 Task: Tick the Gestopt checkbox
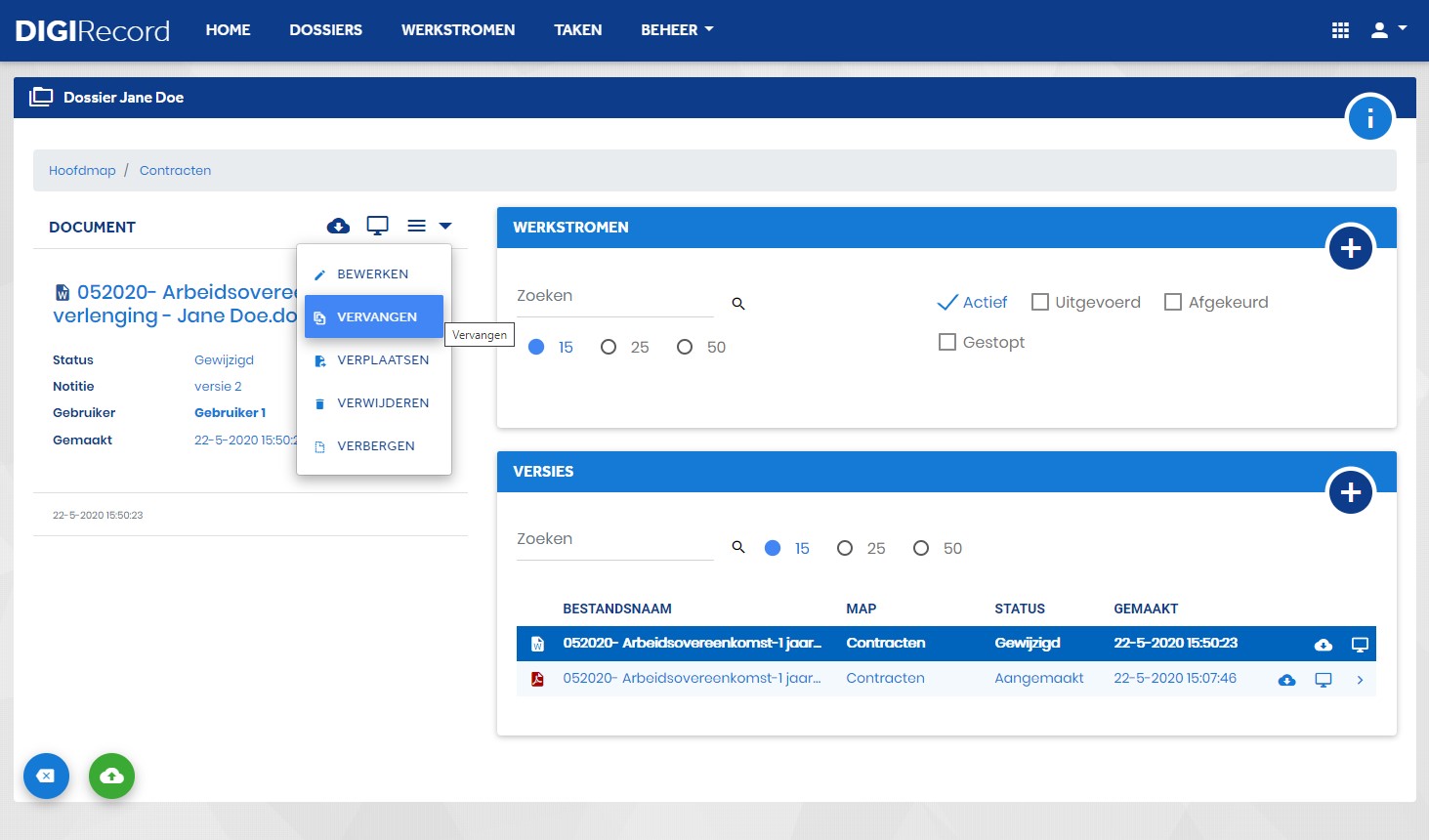click(947, 342)
